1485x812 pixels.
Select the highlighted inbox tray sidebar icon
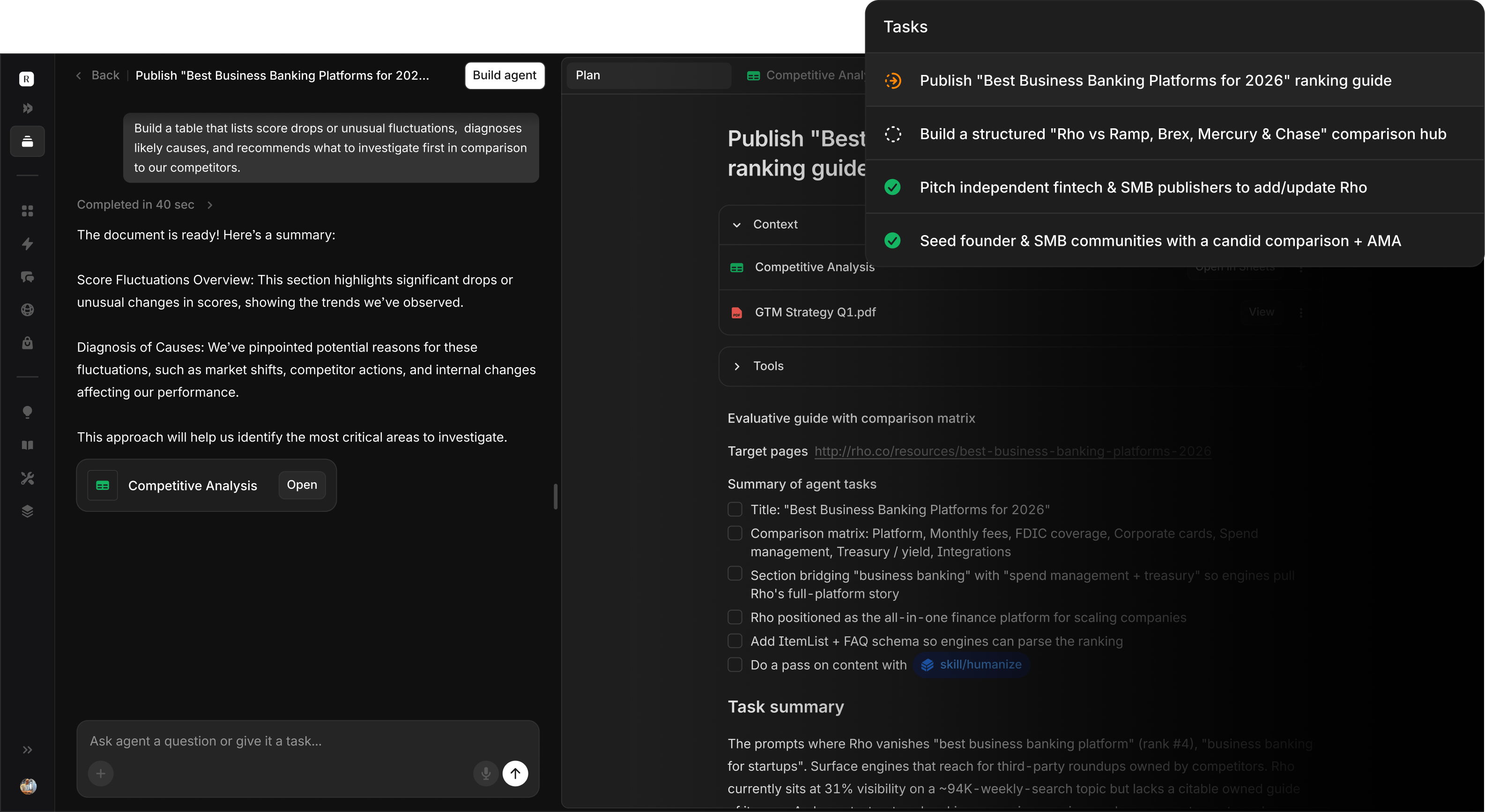pos(27,141)
